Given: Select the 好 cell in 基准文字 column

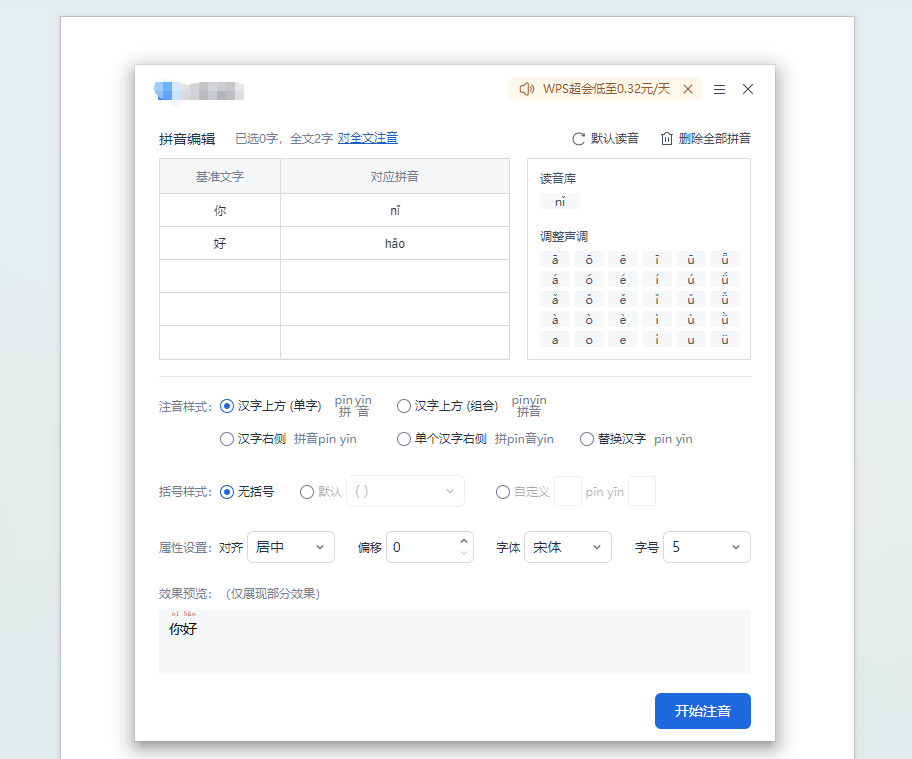Looking at the screenshot, I should pyautogui.click(x=220, y=244).
